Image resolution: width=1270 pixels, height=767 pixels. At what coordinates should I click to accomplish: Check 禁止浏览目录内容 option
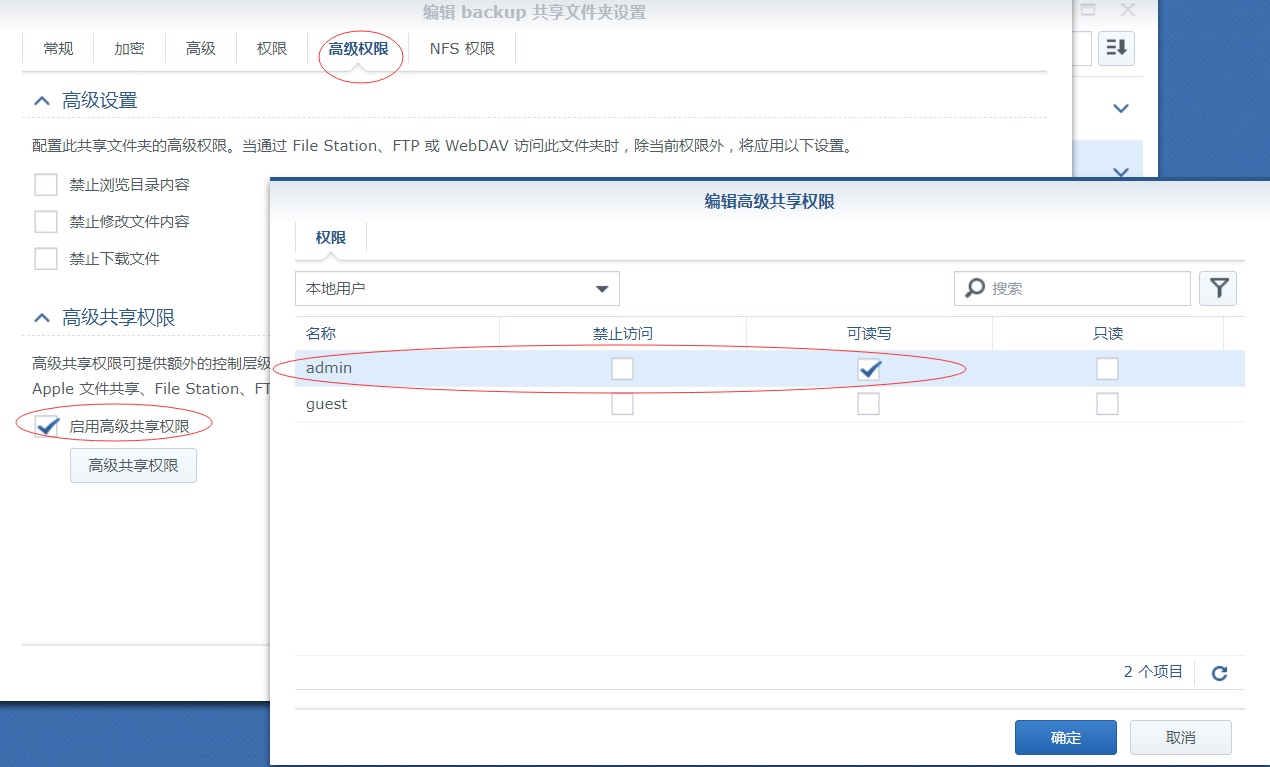click(x=46, y=185)
